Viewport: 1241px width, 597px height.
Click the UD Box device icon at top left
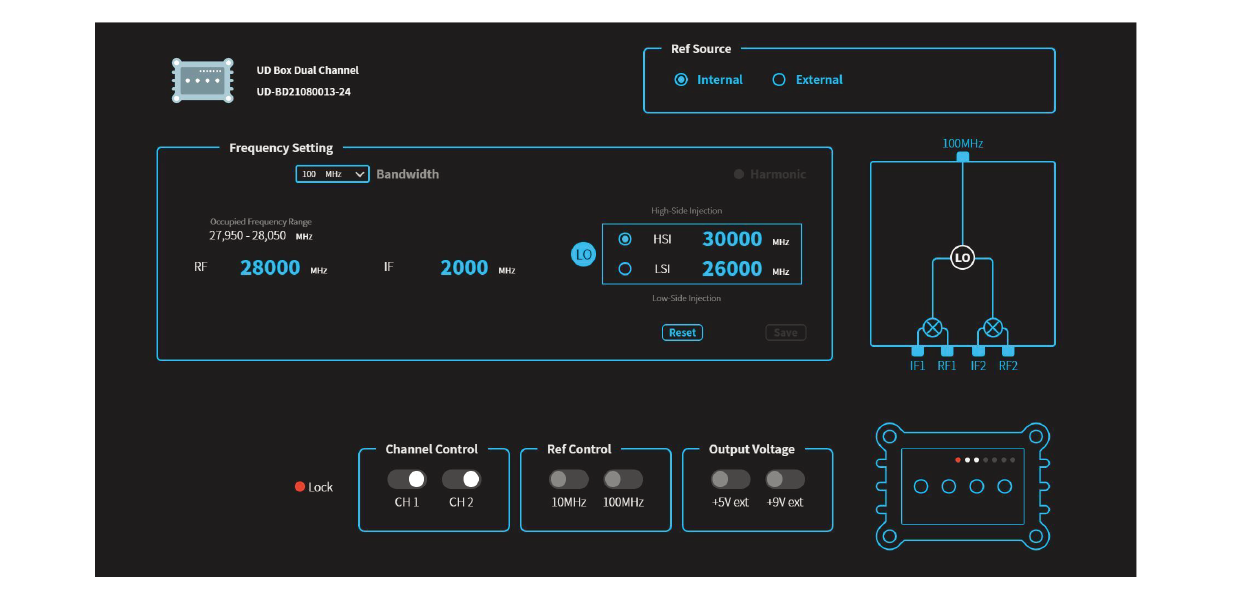pos(203,80)
